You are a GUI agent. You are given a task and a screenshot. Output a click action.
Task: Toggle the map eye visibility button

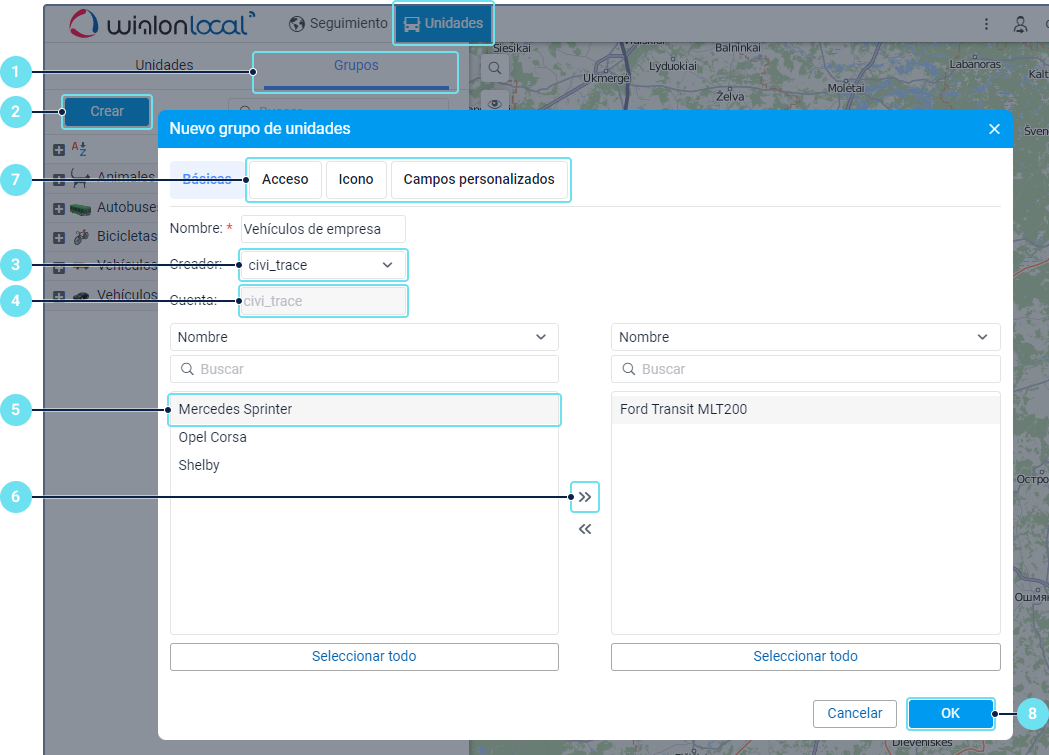(494, 103)
